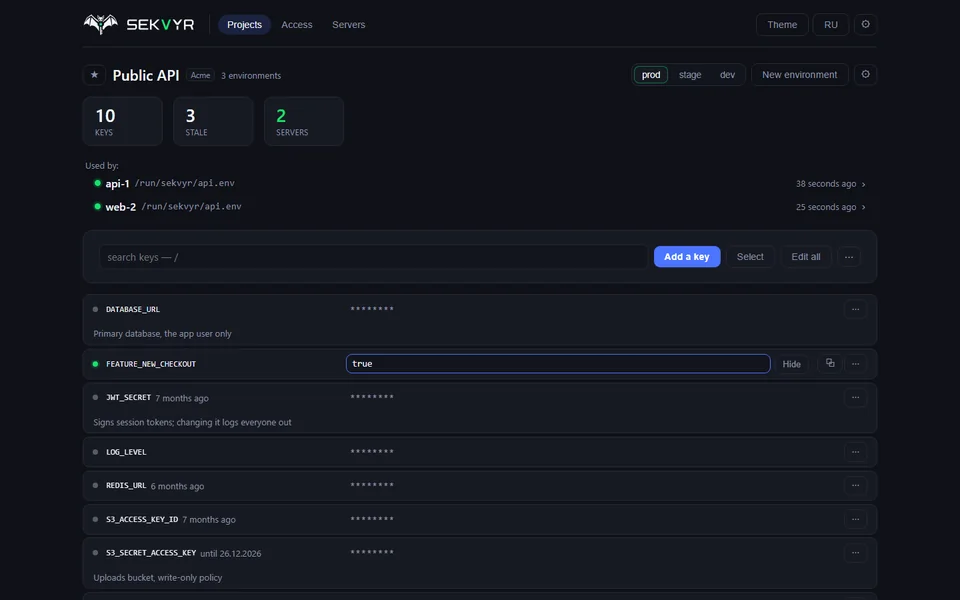Switch language to RU

(830, 24)
